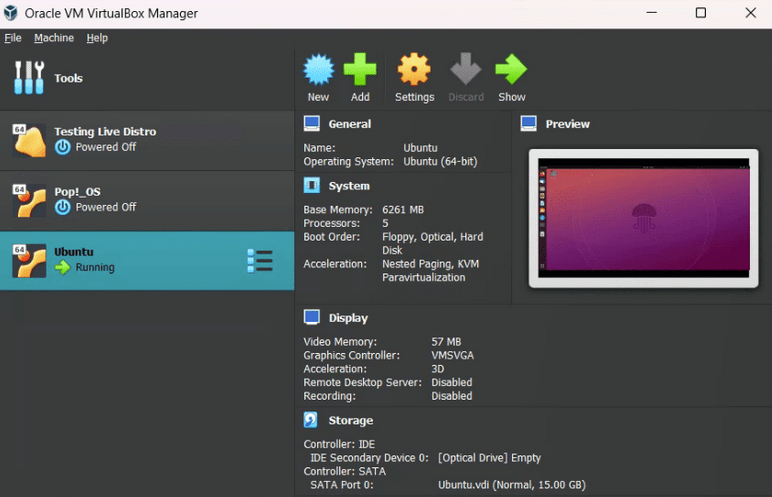
Task: Click the General section monitor icon
Action: tap(312, 124)
